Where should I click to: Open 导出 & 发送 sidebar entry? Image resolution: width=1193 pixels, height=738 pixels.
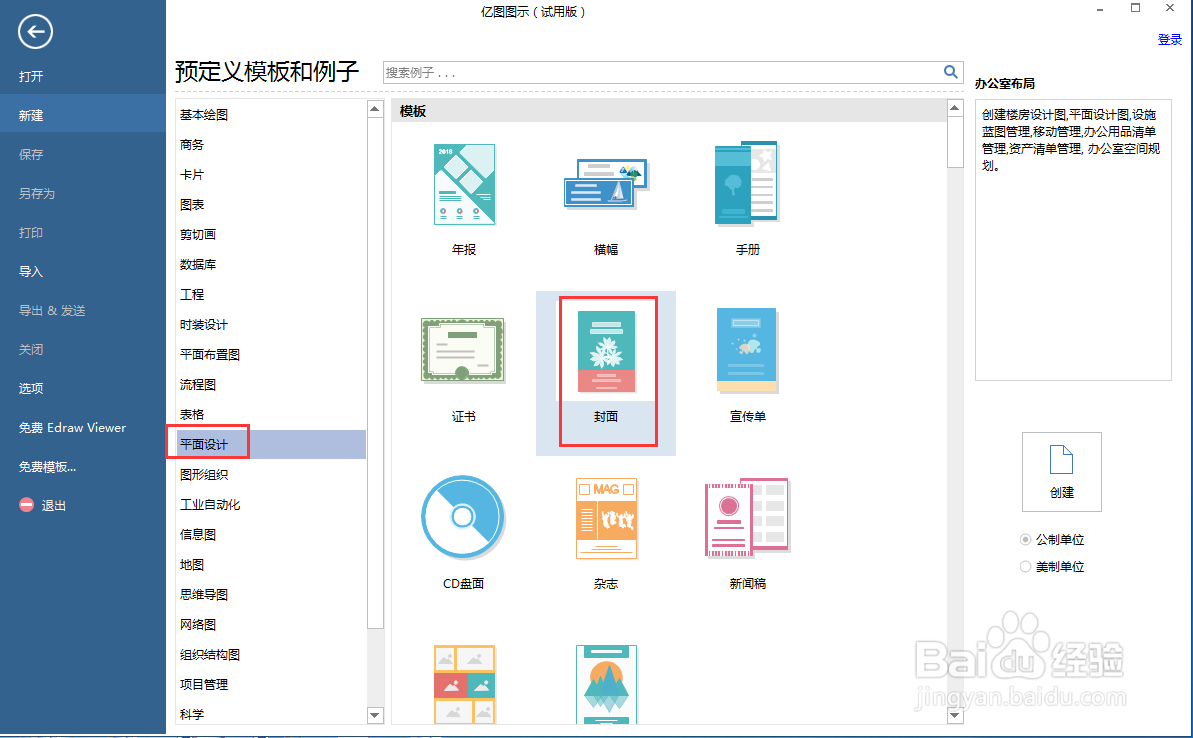tap(52, 310)
